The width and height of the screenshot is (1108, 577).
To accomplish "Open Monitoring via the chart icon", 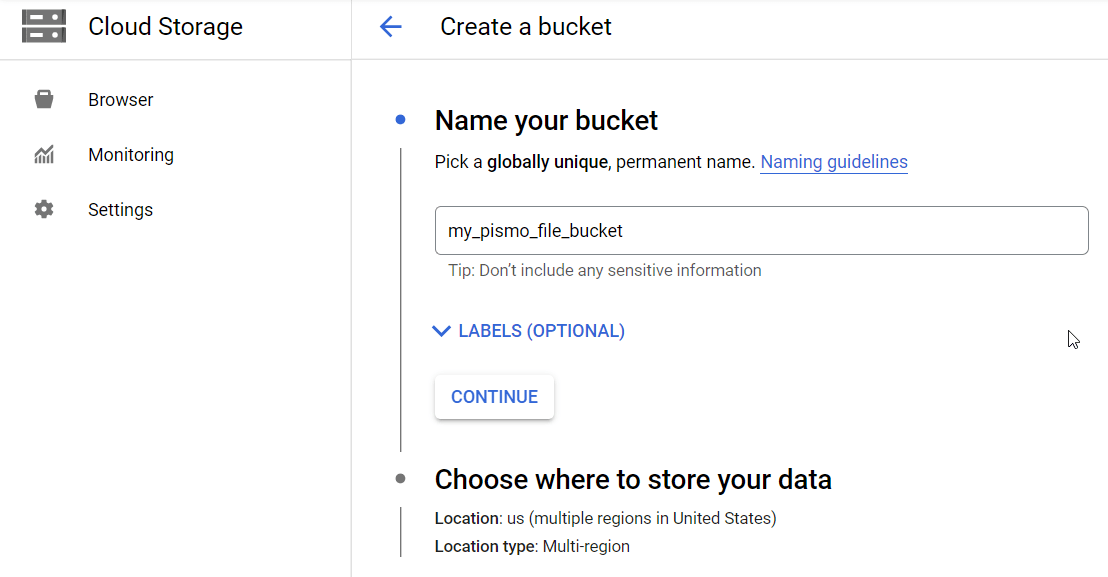I will point(44,154).
